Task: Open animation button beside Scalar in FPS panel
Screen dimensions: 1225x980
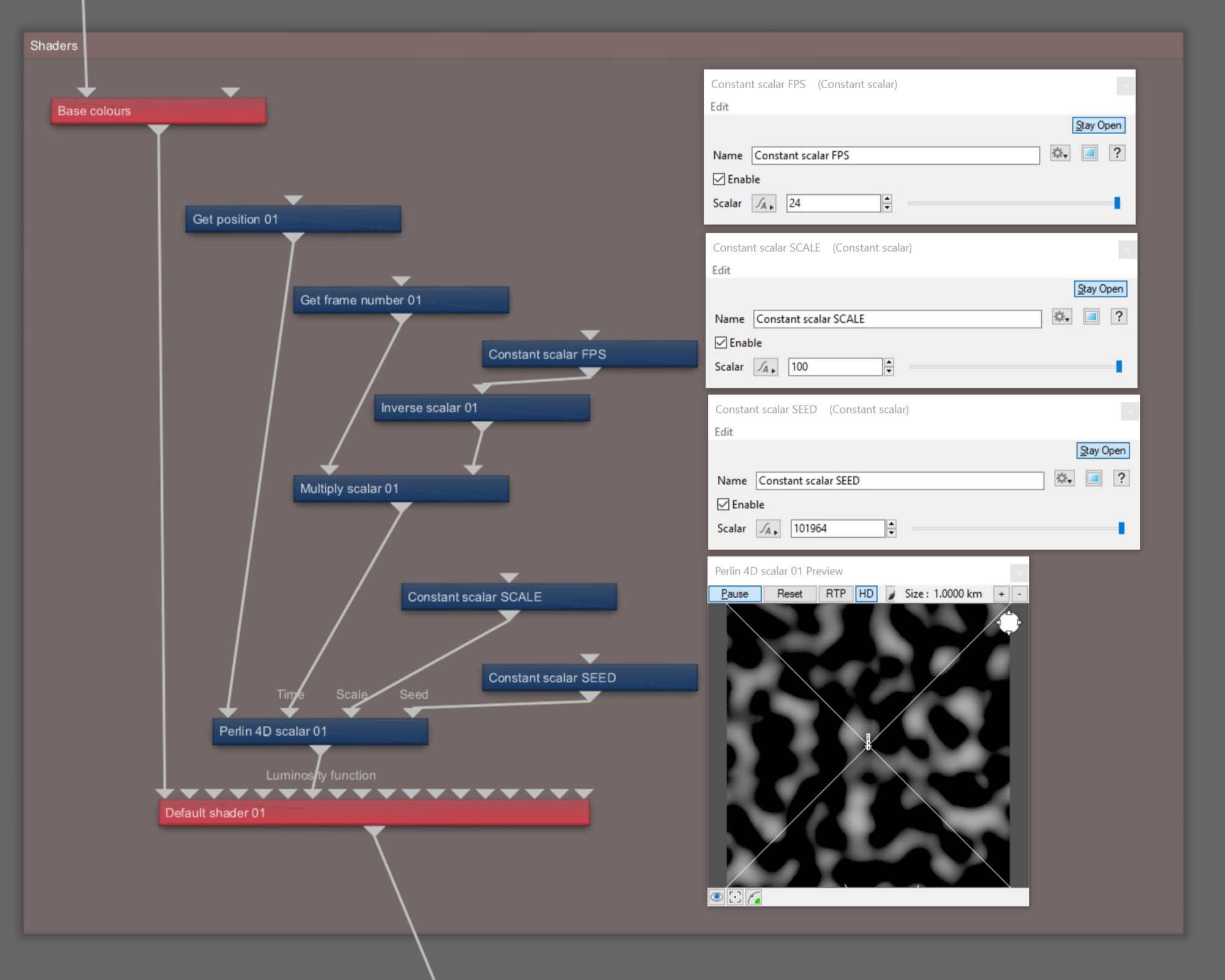Action: (x=764, y=203)
